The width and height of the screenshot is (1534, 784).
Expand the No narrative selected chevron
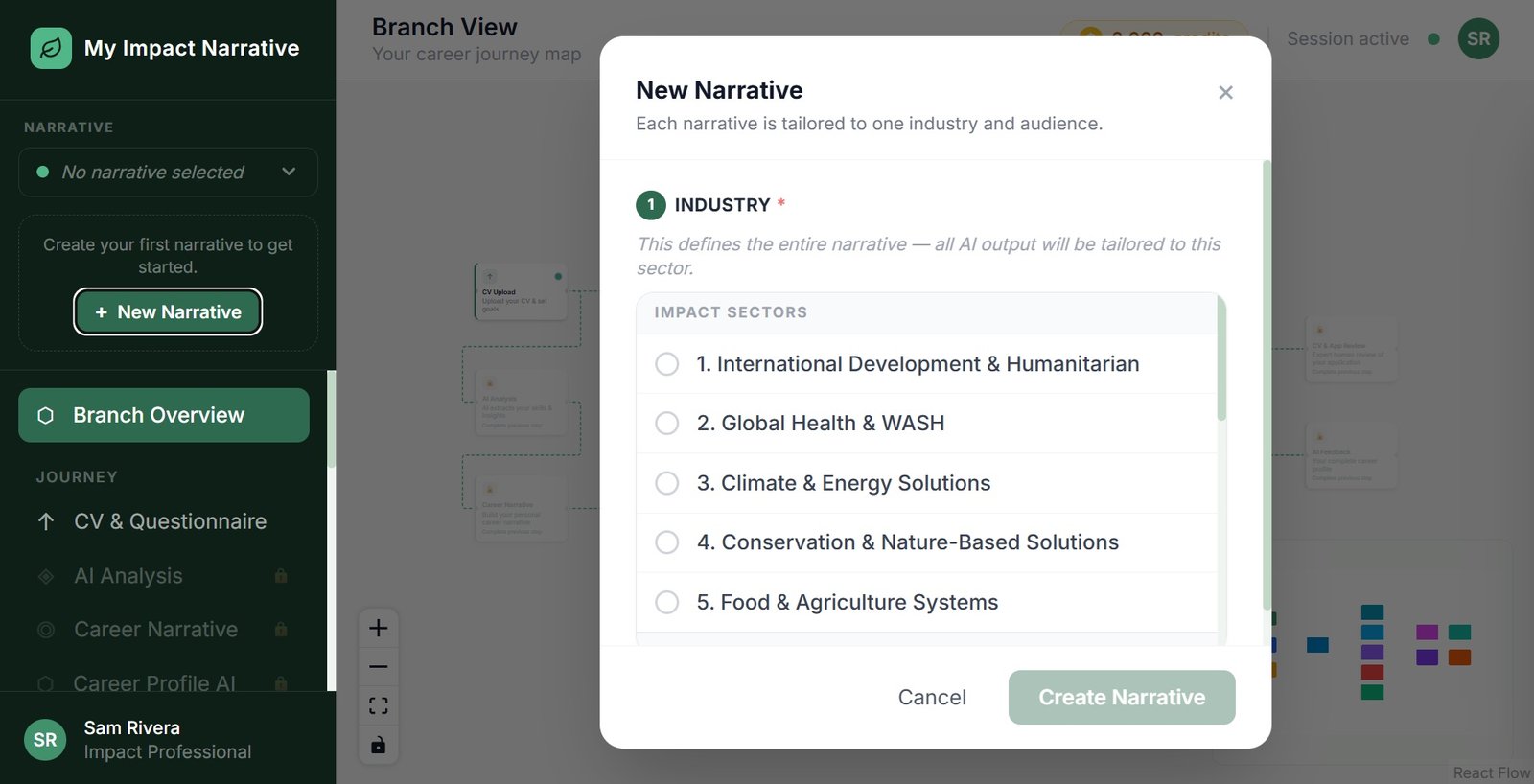[289, 172]
